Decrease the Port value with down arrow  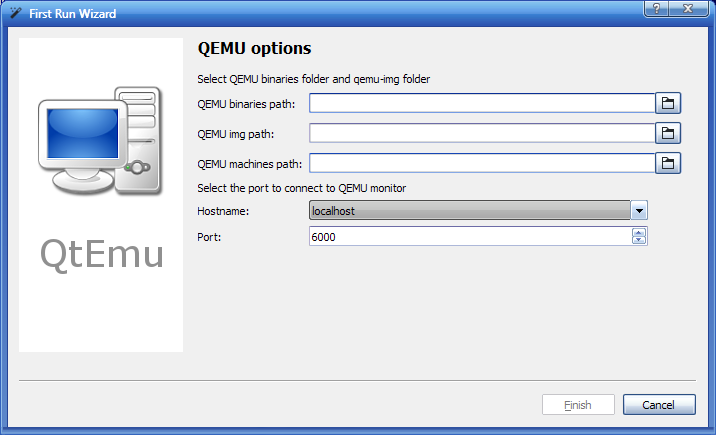[x=639, y=240]
